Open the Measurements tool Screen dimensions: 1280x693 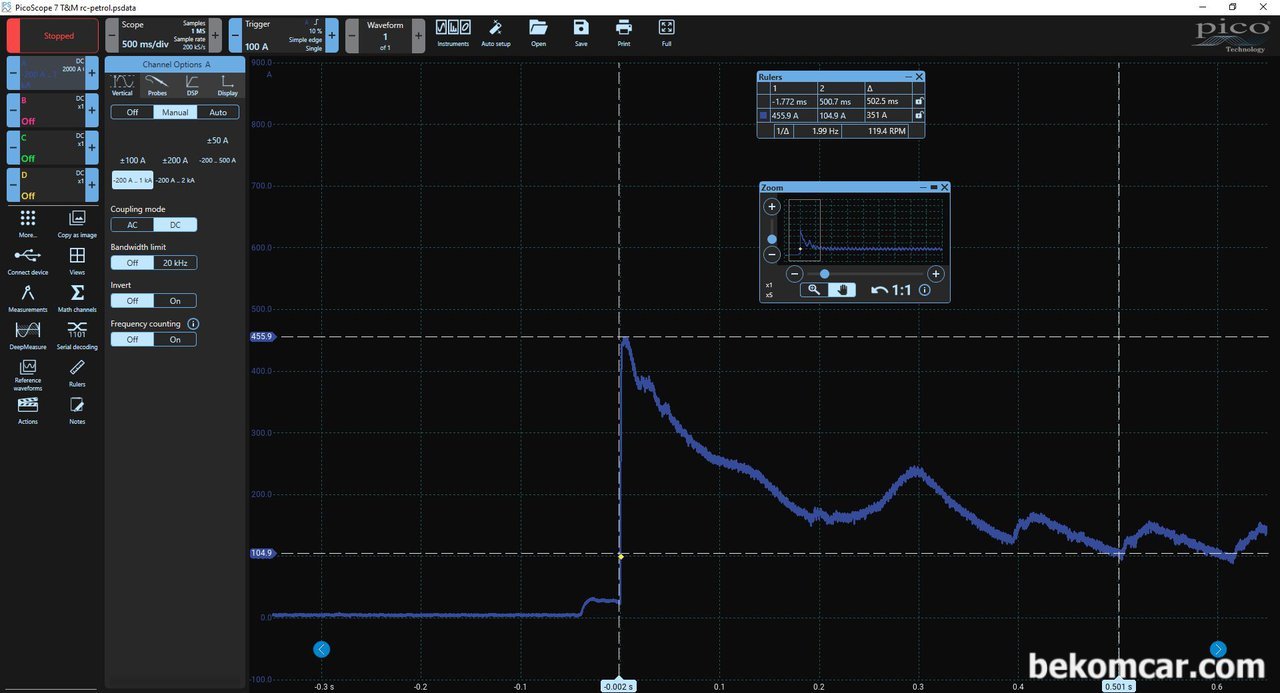coord(28,298)
